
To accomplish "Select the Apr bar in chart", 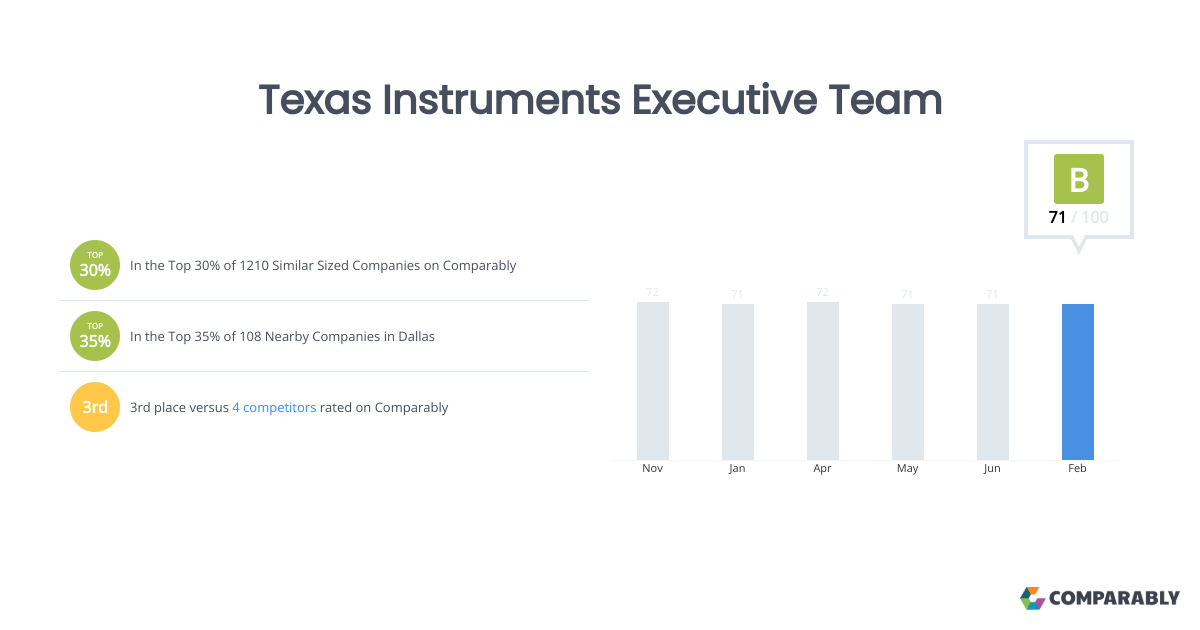I will [x=822, y=381].
